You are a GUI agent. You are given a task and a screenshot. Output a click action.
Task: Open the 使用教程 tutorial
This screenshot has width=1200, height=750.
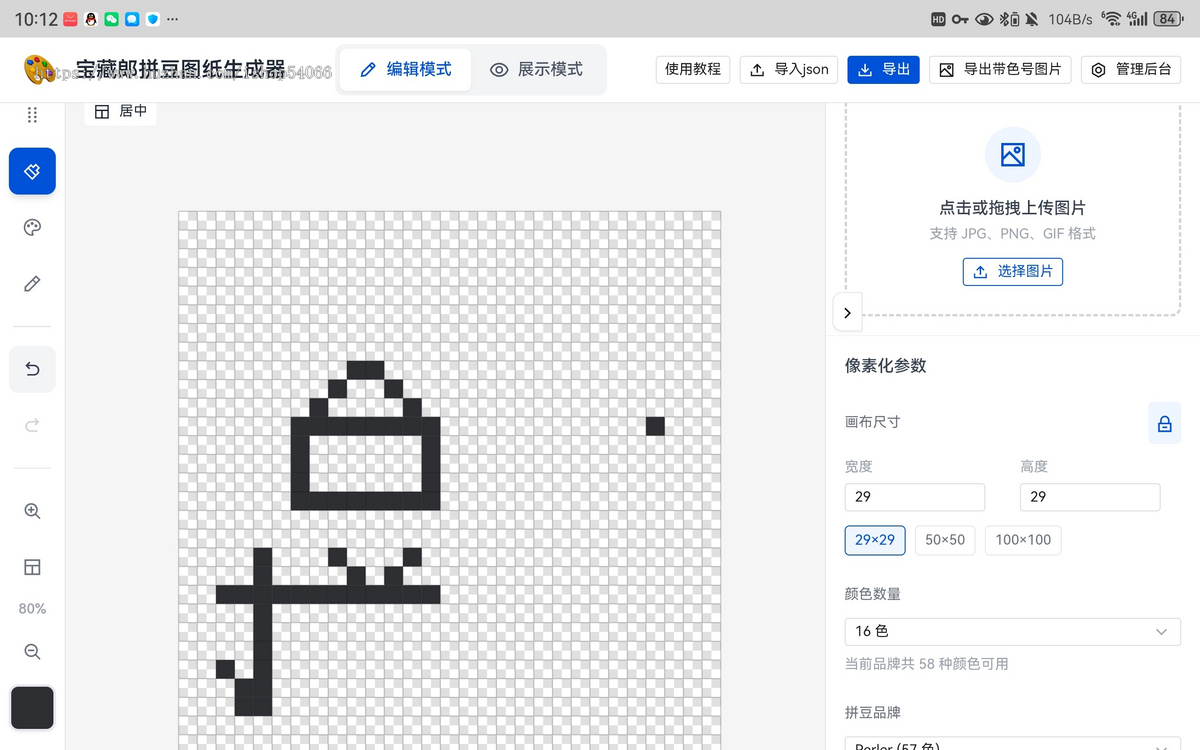pos(693,69)
